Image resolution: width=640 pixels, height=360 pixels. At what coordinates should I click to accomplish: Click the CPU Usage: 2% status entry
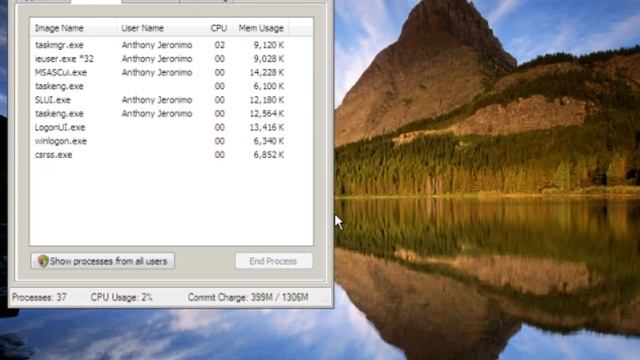pyautogui.click(x=121, y=297)
